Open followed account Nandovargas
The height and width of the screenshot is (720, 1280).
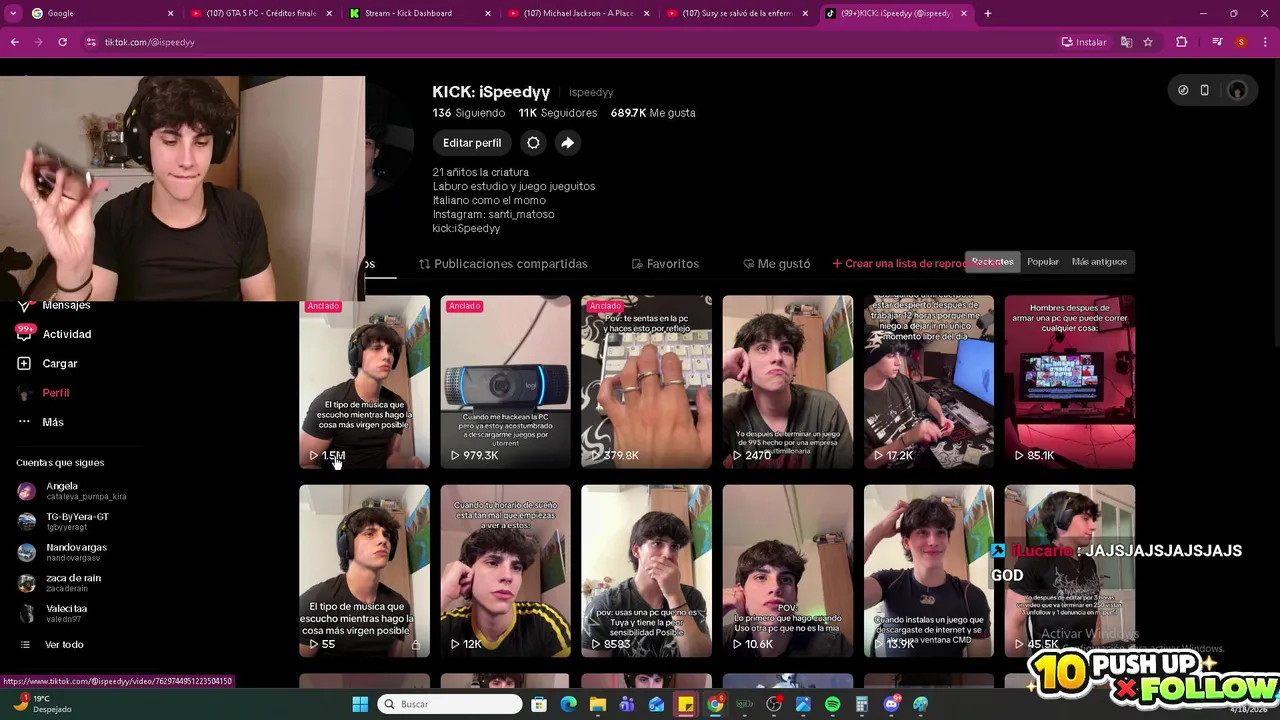pos(62,552)
